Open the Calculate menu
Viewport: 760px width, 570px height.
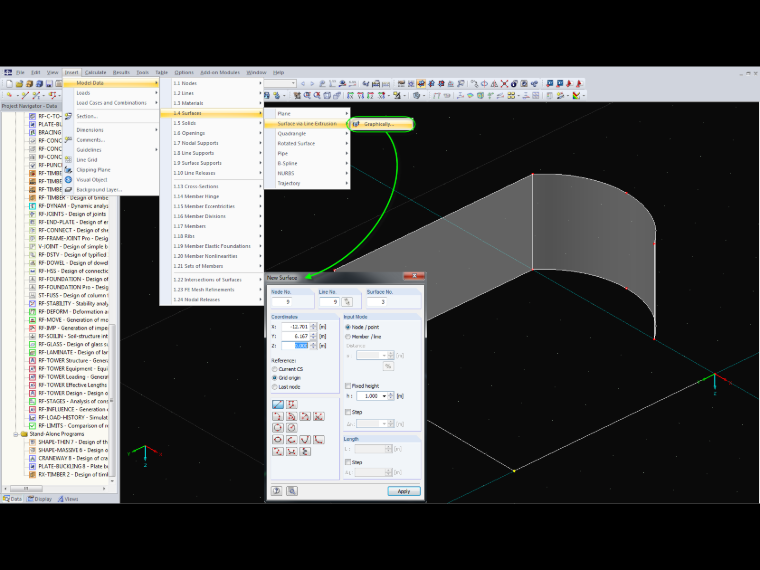click(x=95, y=73)
